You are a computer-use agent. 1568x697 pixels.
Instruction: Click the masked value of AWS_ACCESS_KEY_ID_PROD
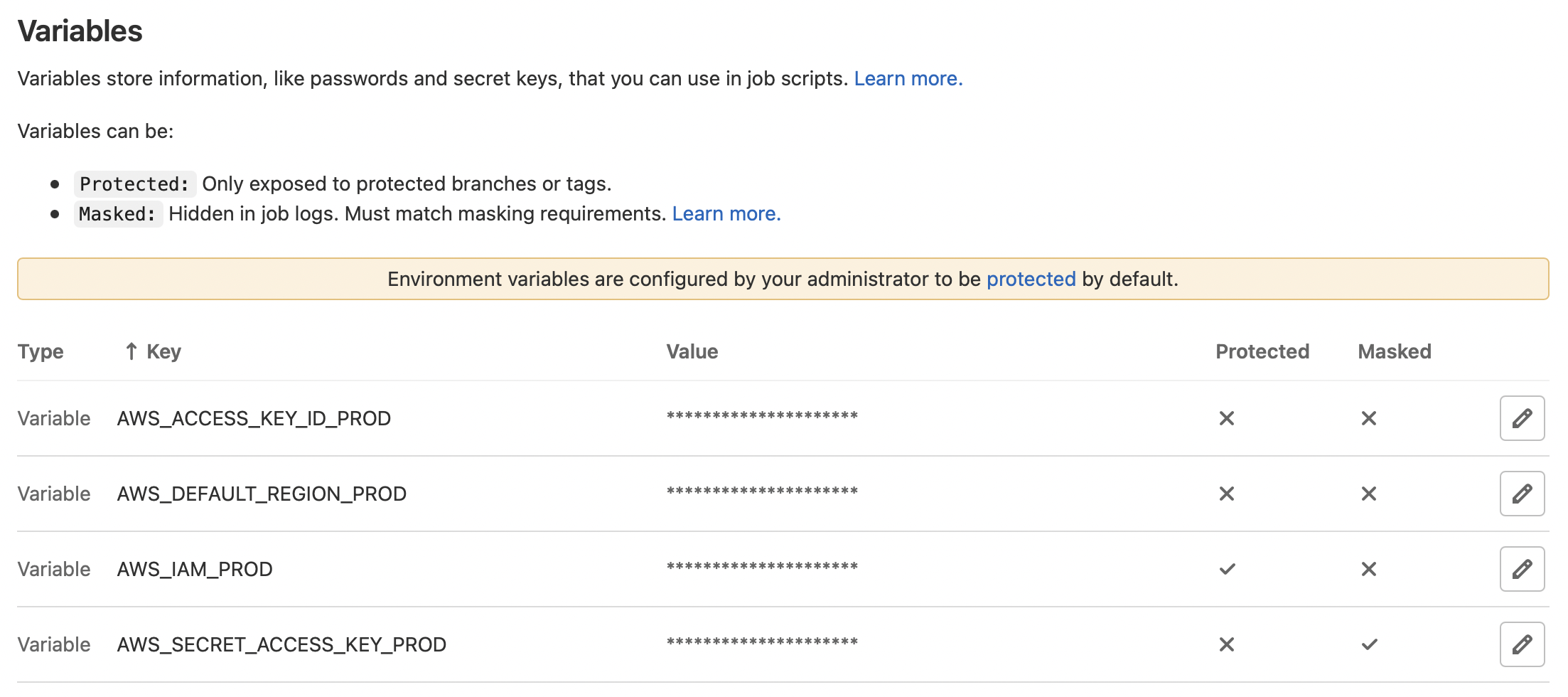tap(762, 417)
